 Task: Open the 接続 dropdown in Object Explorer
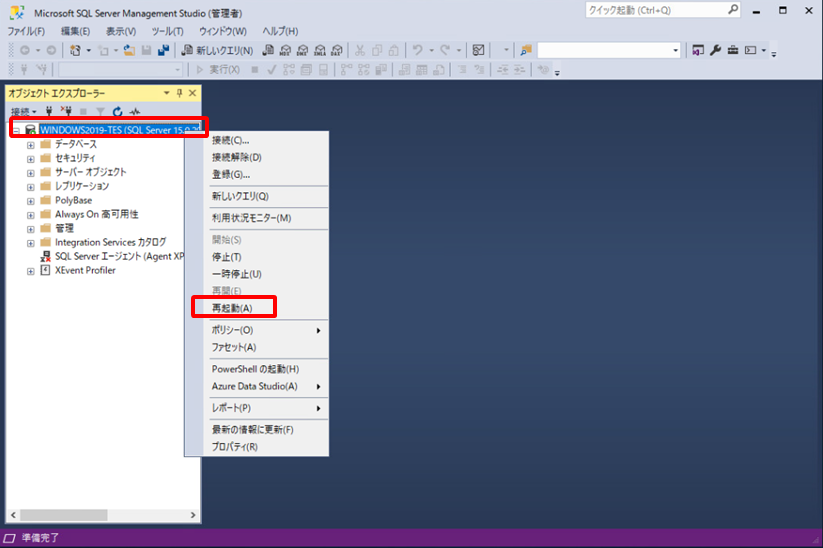click(x=24, y=111)
